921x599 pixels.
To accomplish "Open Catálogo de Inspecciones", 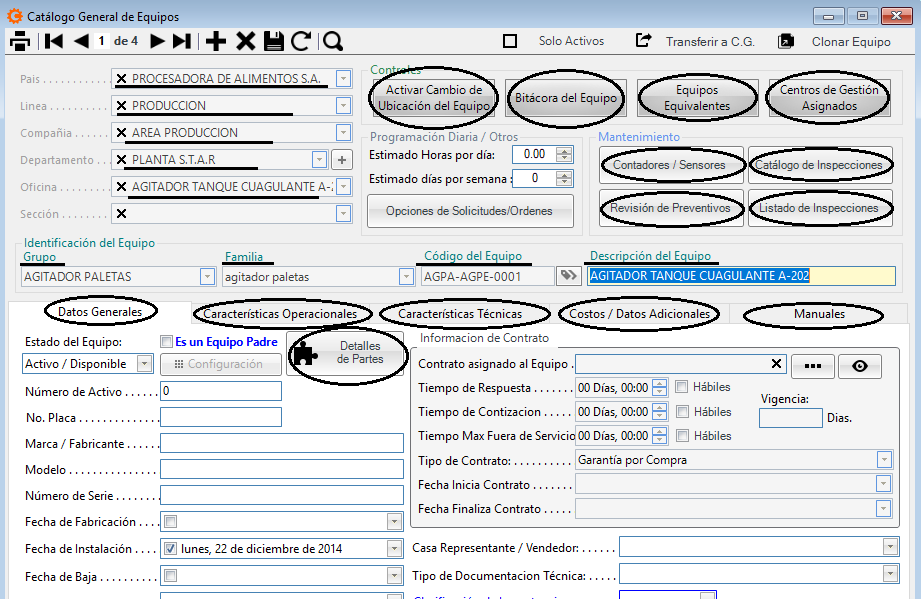I will (819, 165).
